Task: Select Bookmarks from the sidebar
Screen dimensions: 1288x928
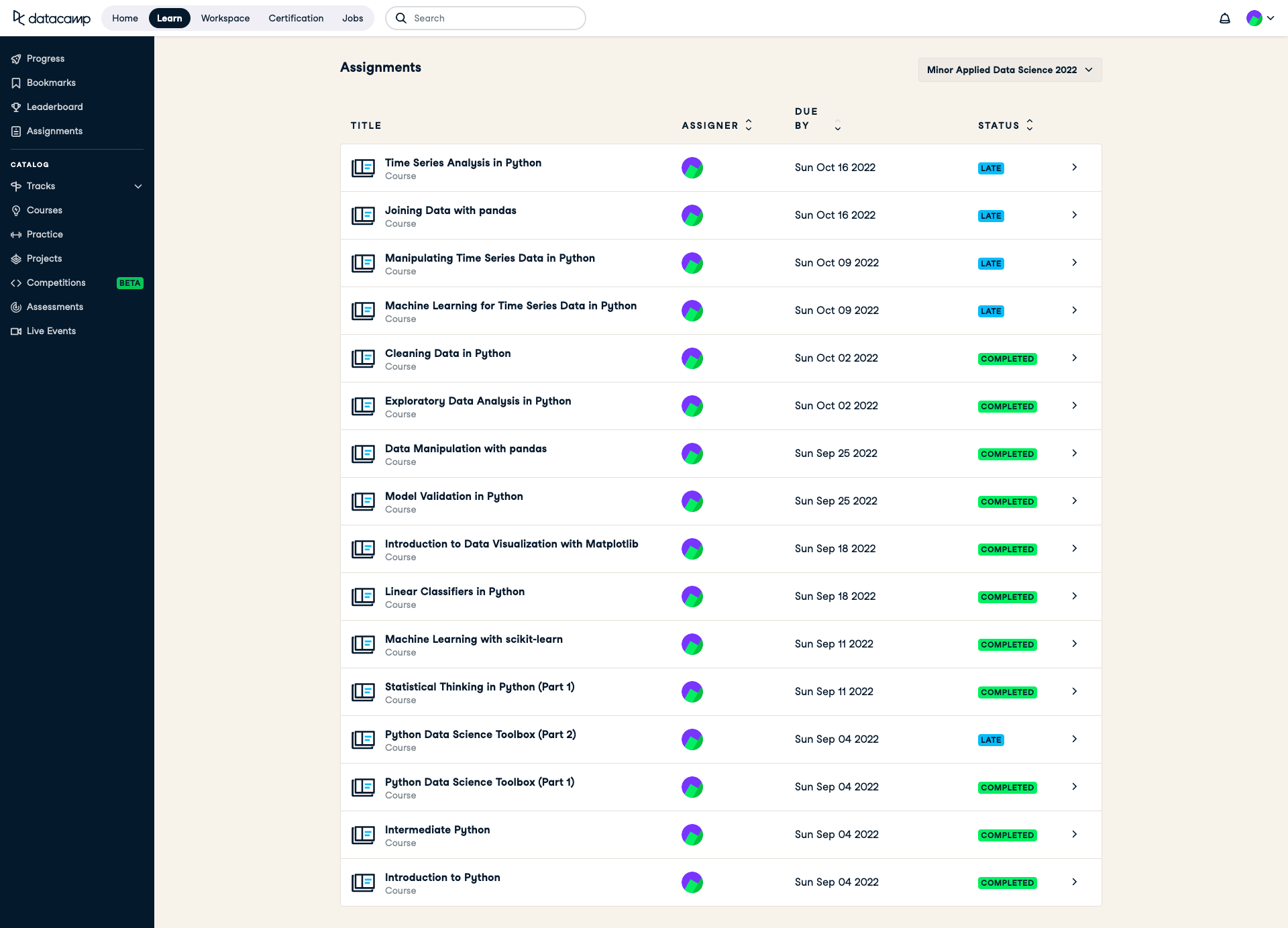Action: pos(51,83)
